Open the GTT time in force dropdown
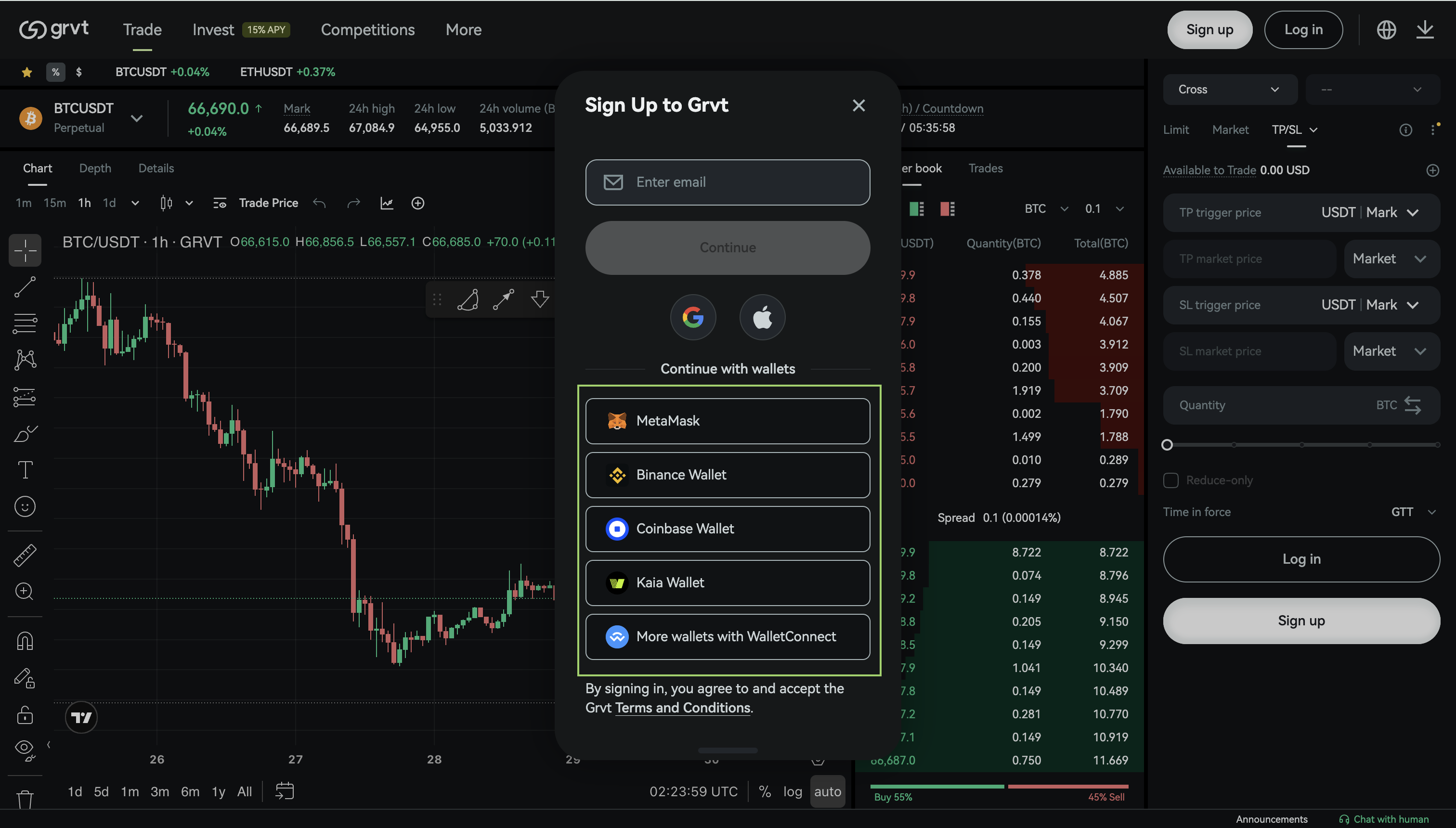Image resolution: width=1456 pixels, height=828 pixels. click(1414, 512)
